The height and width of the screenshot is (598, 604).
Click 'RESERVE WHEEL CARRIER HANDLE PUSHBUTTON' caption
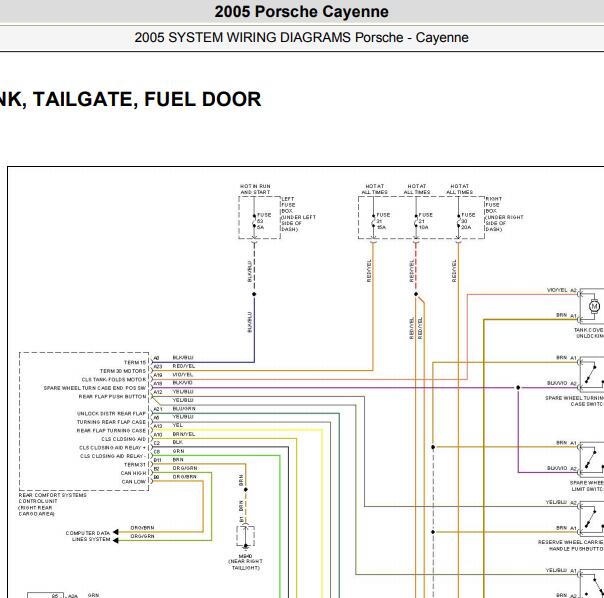click(571, 545)
